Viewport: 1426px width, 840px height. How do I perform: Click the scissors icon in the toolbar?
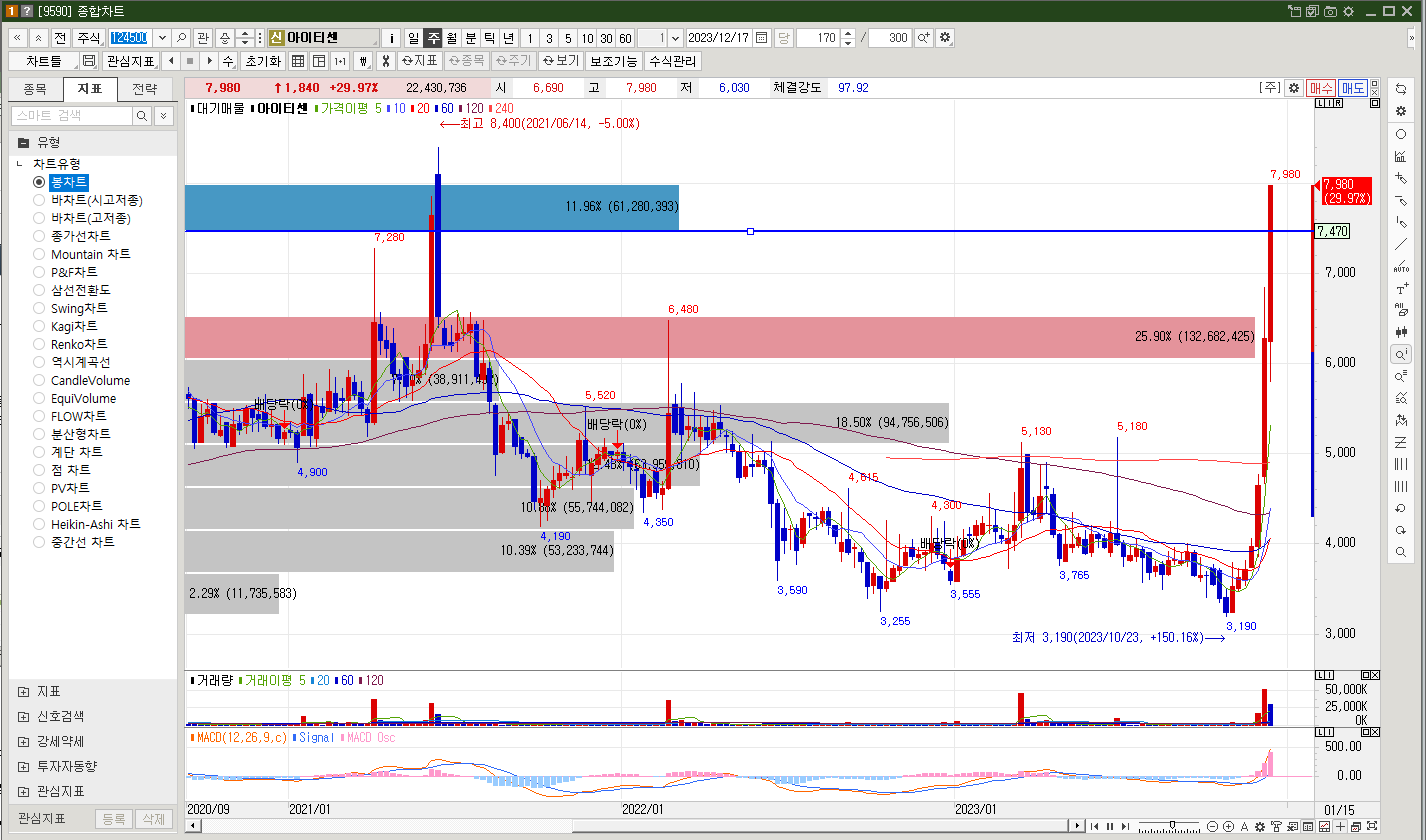coord(385,61)
